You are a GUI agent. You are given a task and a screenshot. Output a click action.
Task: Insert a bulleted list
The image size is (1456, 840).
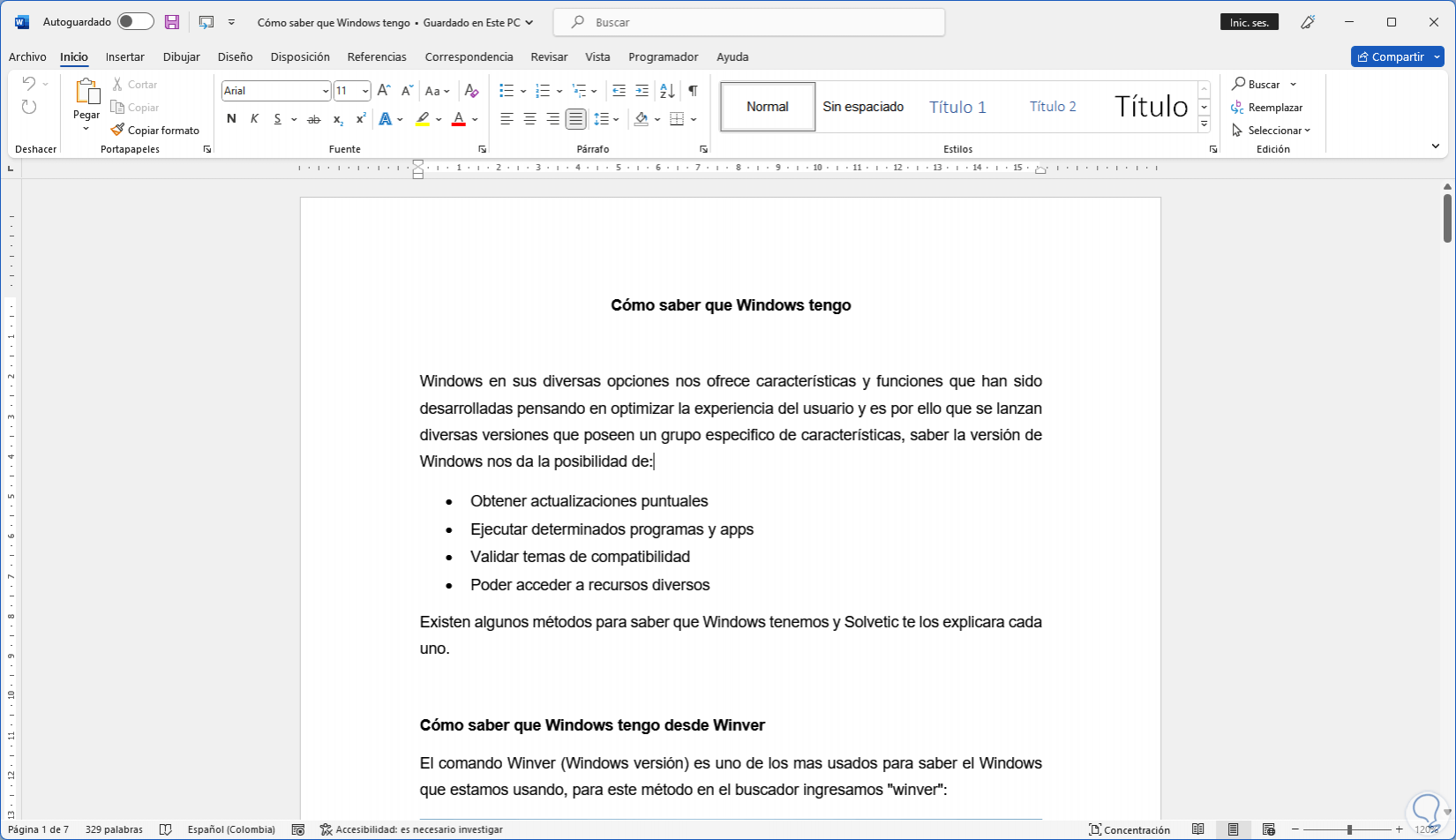(507, 91)
